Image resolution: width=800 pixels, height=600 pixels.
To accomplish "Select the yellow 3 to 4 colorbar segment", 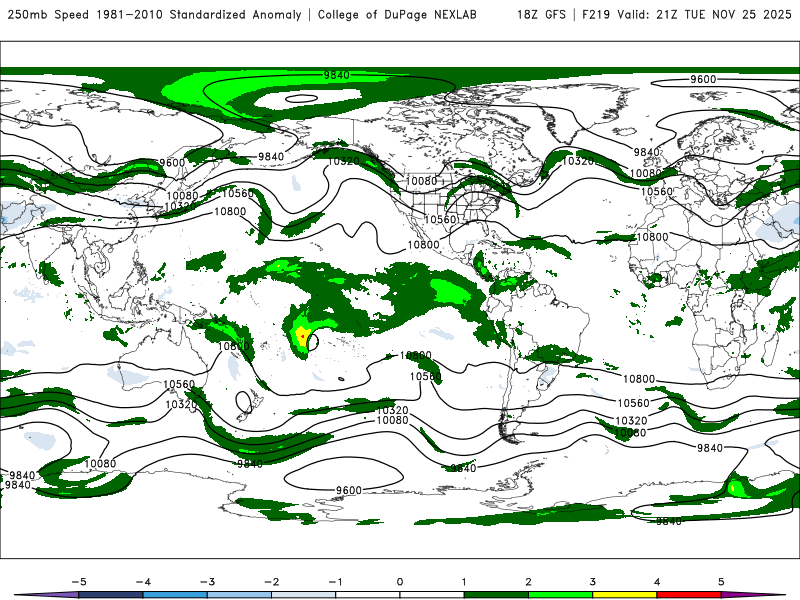I will point(625,595).
